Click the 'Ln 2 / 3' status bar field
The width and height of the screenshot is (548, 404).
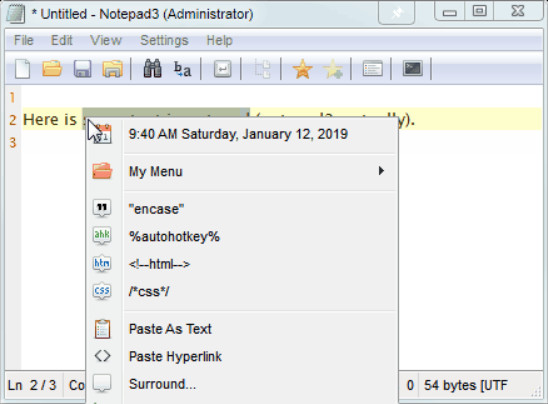point(32,385)
